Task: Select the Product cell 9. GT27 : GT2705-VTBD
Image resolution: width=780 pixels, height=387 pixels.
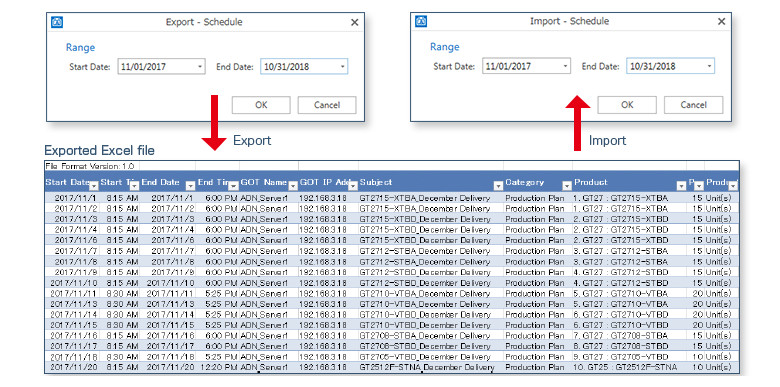Action: (x=629, y=357)
